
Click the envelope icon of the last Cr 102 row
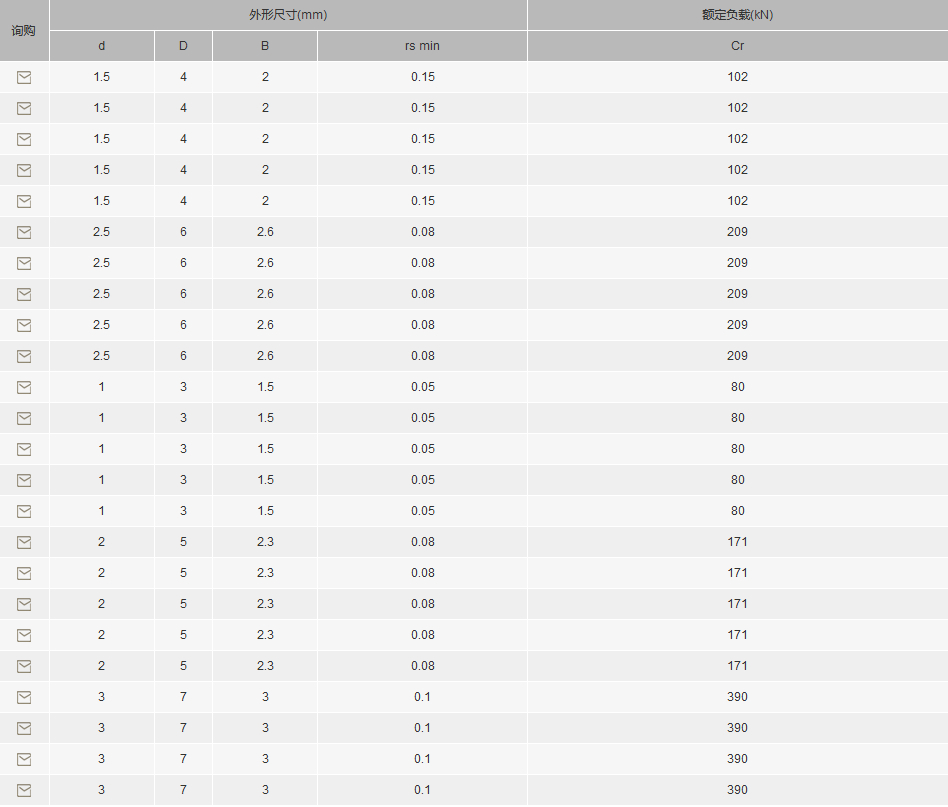click(24, 201)
